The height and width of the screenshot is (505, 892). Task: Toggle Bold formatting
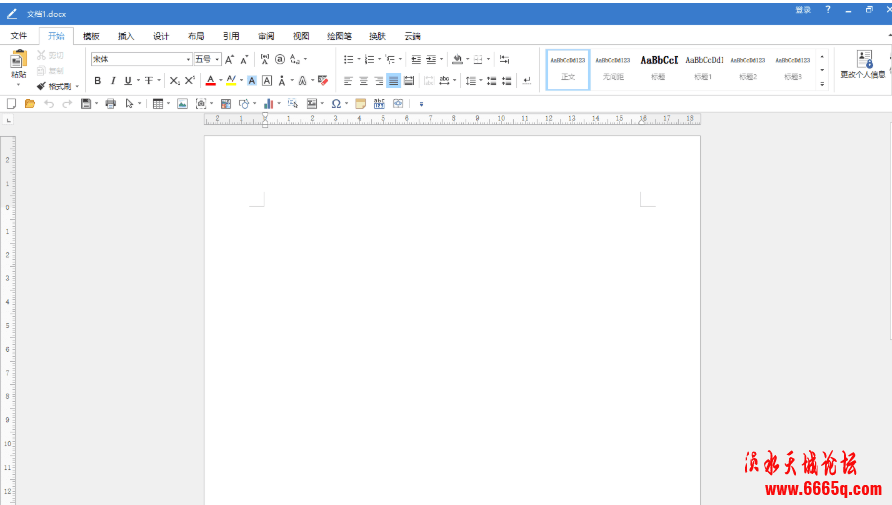pyautogui.click(x=97, y=81)
